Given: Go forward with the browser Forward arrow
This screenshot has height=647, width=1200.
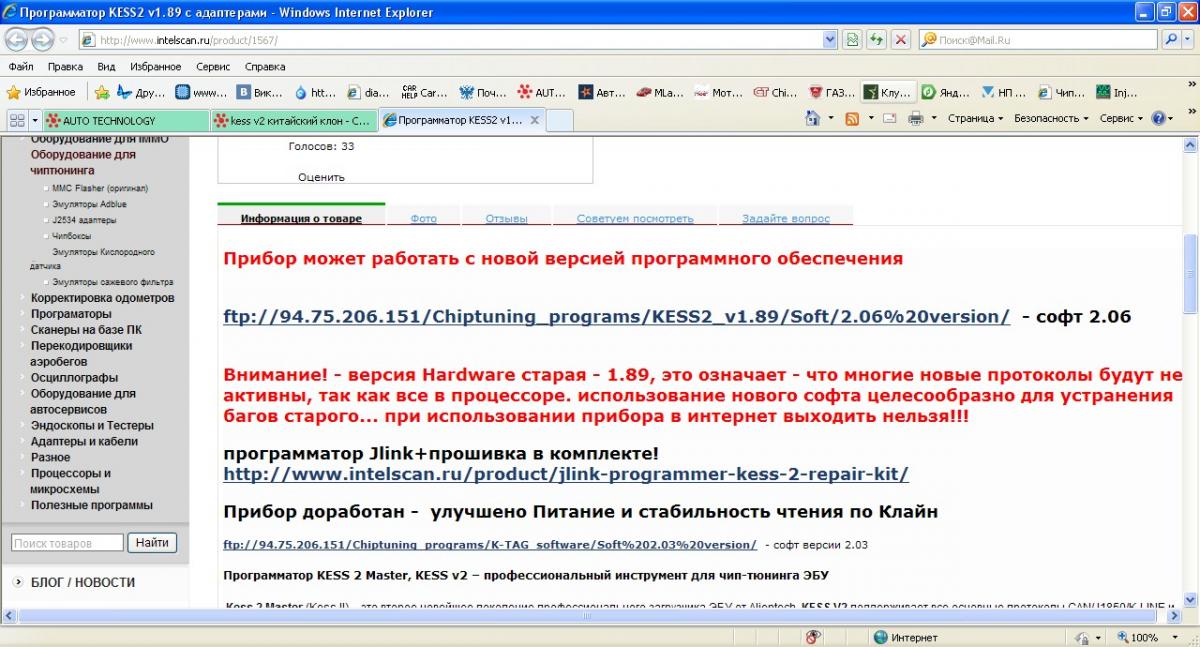Looking at the screenshot, I should 43,40.
